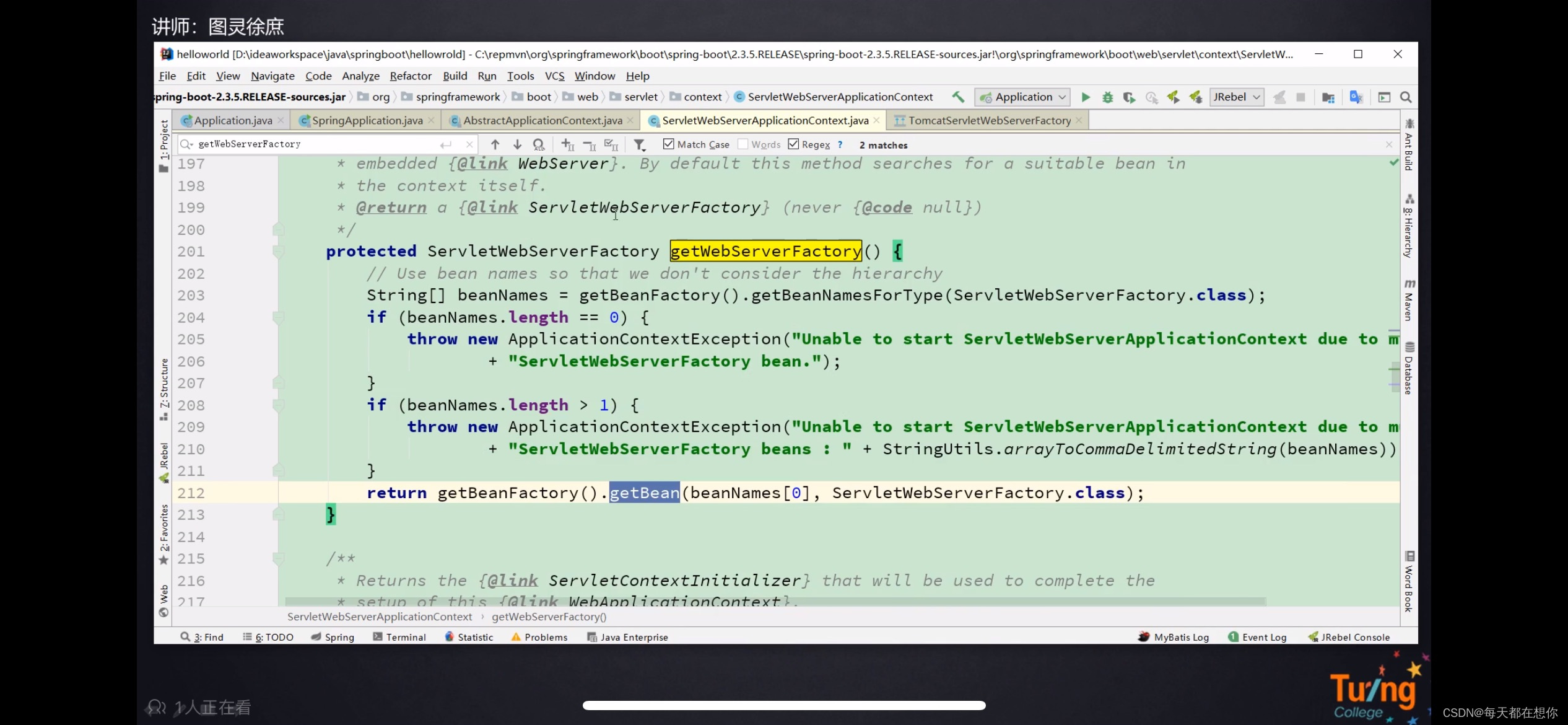Open the VCS menu

[x=554, y=76]
